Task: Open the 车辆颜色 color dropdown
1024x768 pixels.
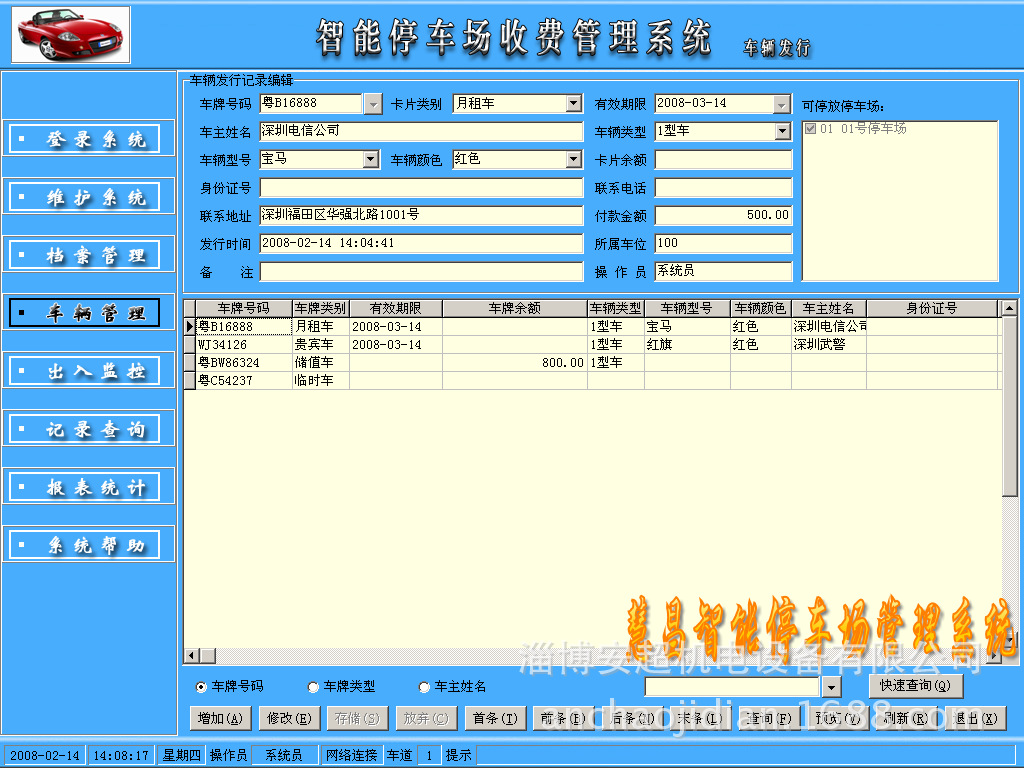Action: tap(572, 159)
